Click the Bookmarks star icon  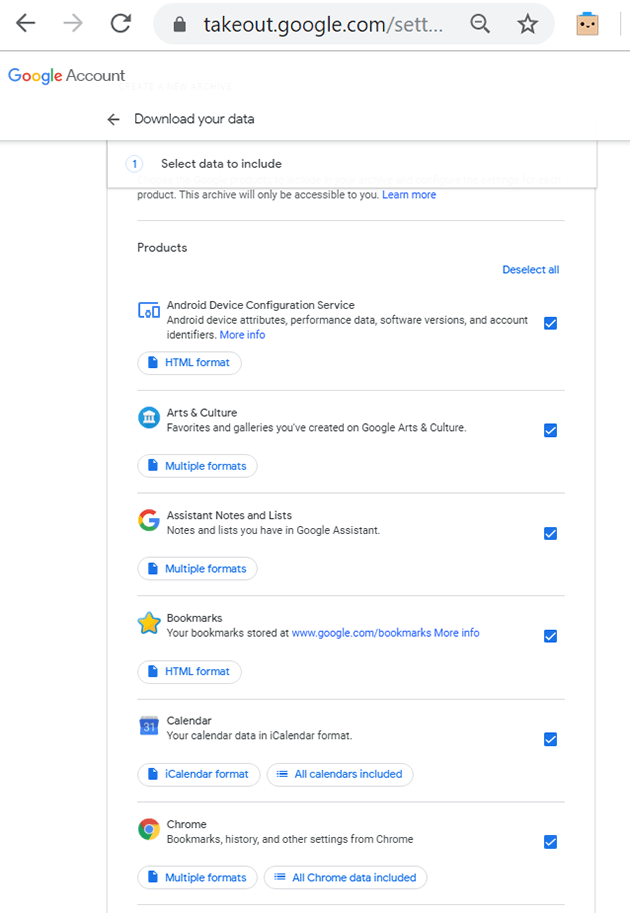coord(148,623)
